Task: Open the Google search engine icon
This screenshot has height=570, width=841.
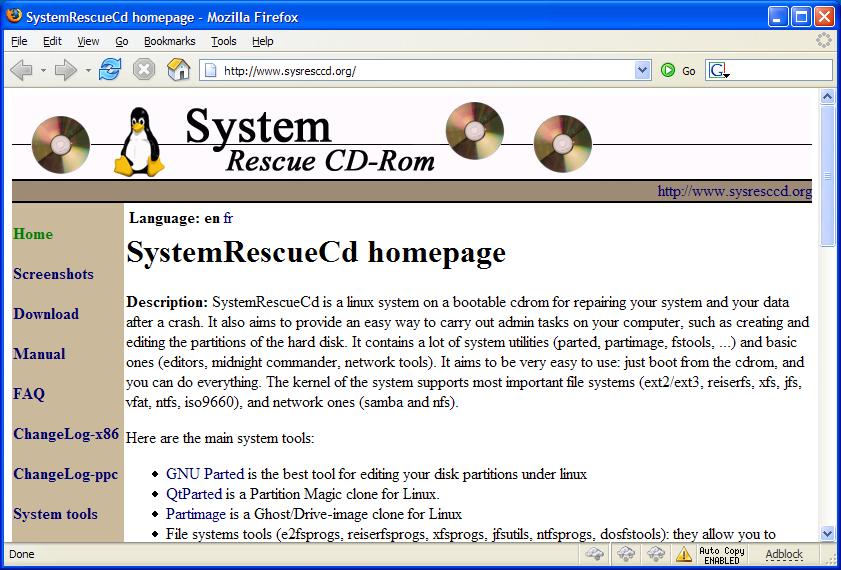Action: tap(718, 70)
